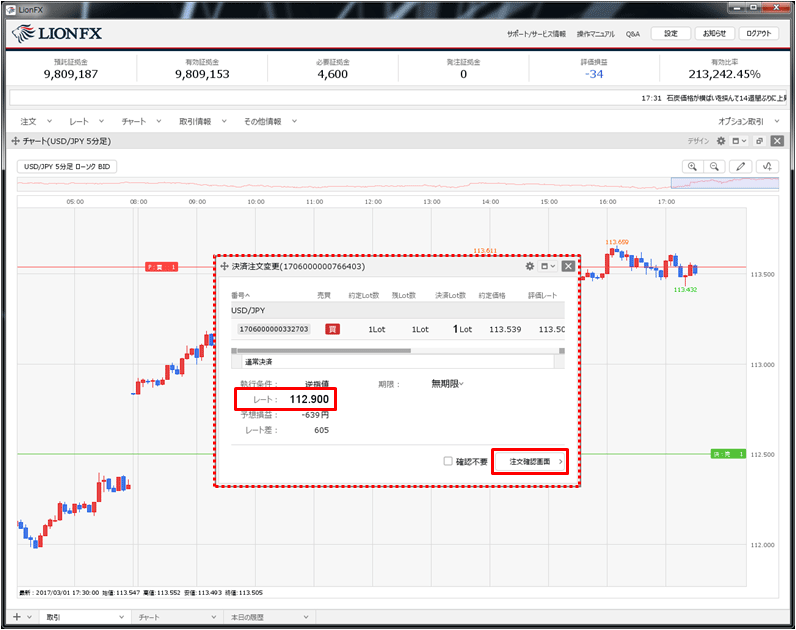This screenshot has height=630, width=796.
Task: Click the 有効比率 value 213,242.45%
Action: click(724, 74)
